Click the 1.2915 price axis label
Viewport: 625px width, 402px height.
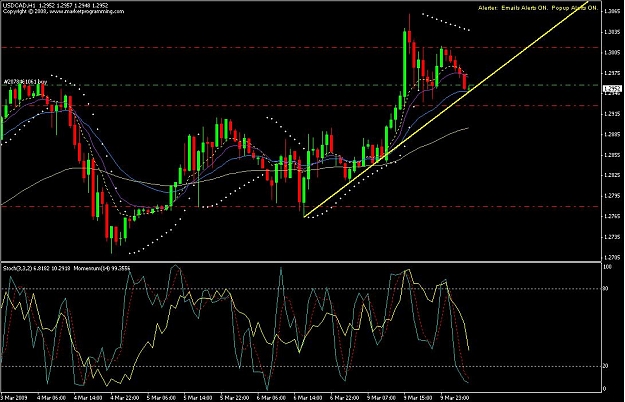pos(612,114)
